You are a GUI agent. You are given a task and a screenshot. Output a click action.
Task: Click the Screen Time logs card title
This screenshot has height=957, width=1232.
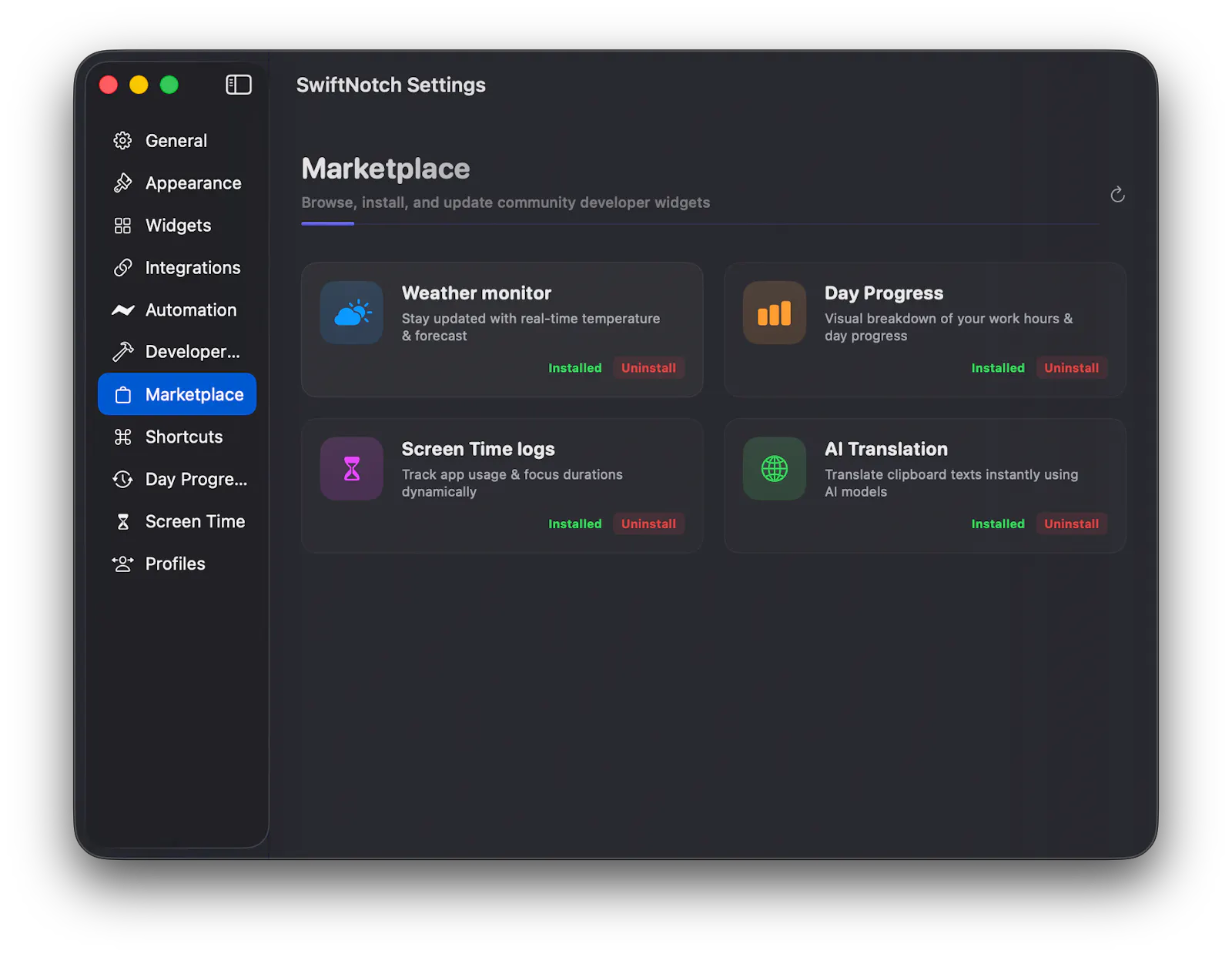tap(478, 449)
